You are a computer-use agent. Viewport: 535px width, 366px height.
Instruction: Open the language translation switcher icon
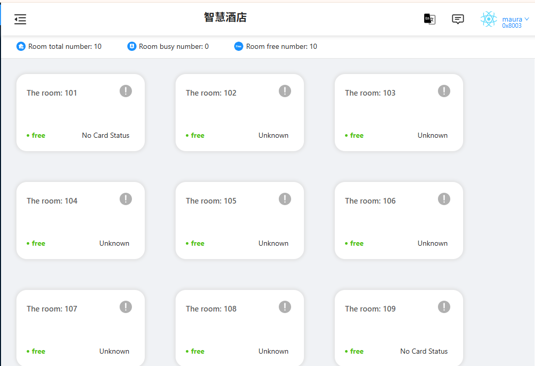430,19
